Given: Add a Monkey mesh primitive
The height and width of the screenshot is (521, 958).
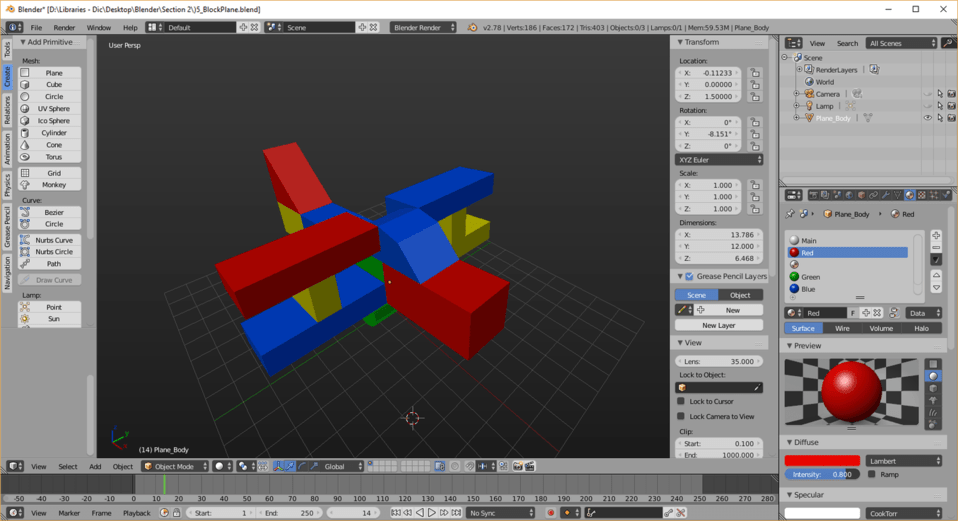Looking at the screenshot, I should (50, 184).
